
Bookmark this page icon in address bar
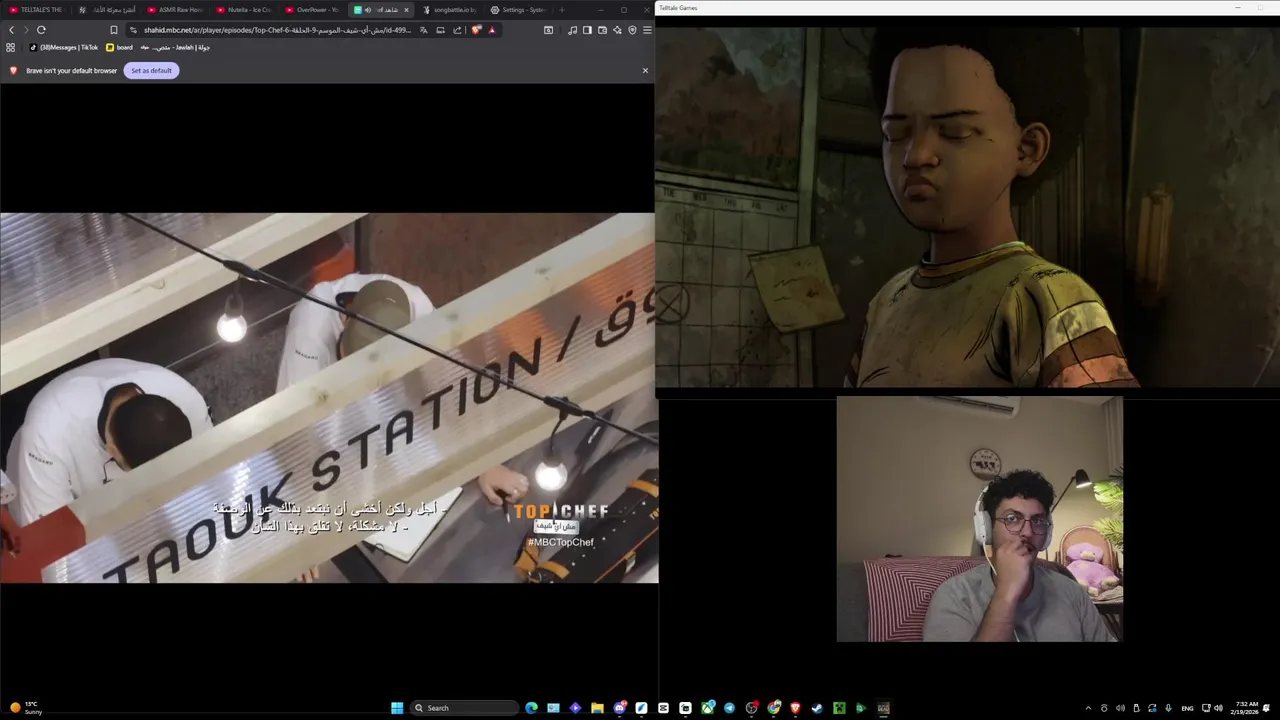coord(114,30)
